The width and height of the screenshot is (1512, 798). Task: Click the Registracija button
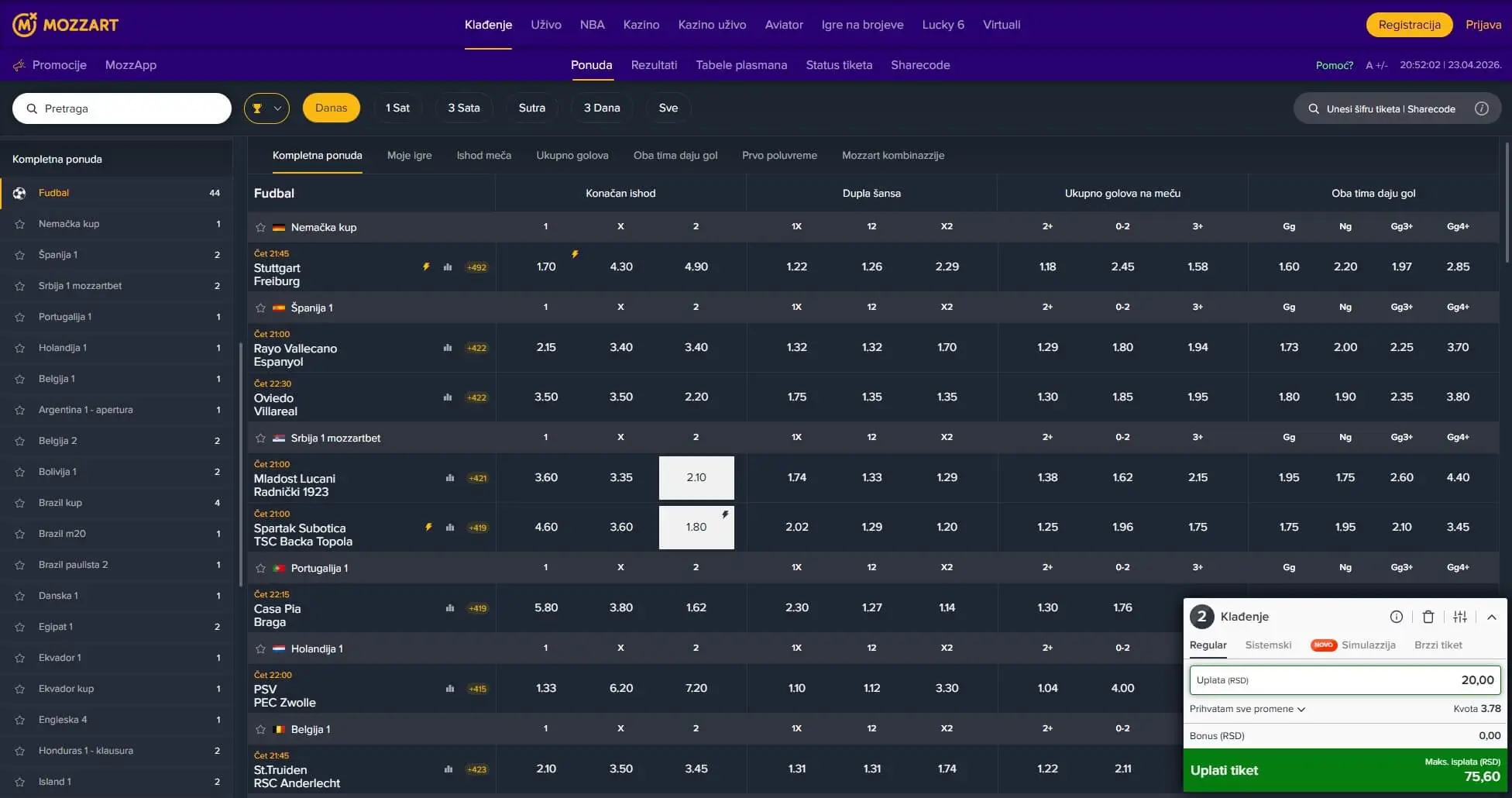[x=1410, y=25]
